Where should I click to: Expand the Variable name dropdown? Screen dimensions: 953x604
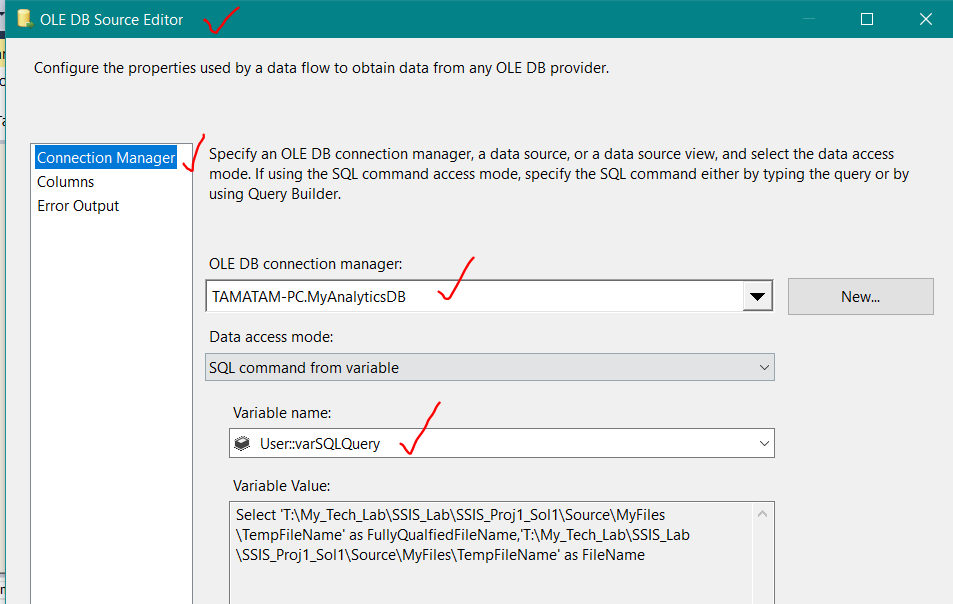point(763,443)
